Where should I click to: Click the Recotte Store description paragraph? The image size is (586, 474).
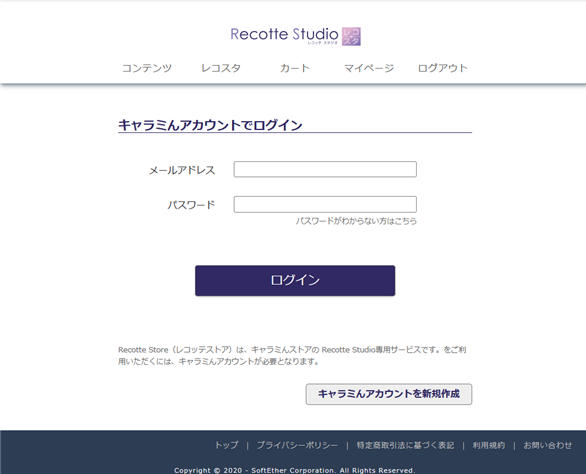click(292, 356)
